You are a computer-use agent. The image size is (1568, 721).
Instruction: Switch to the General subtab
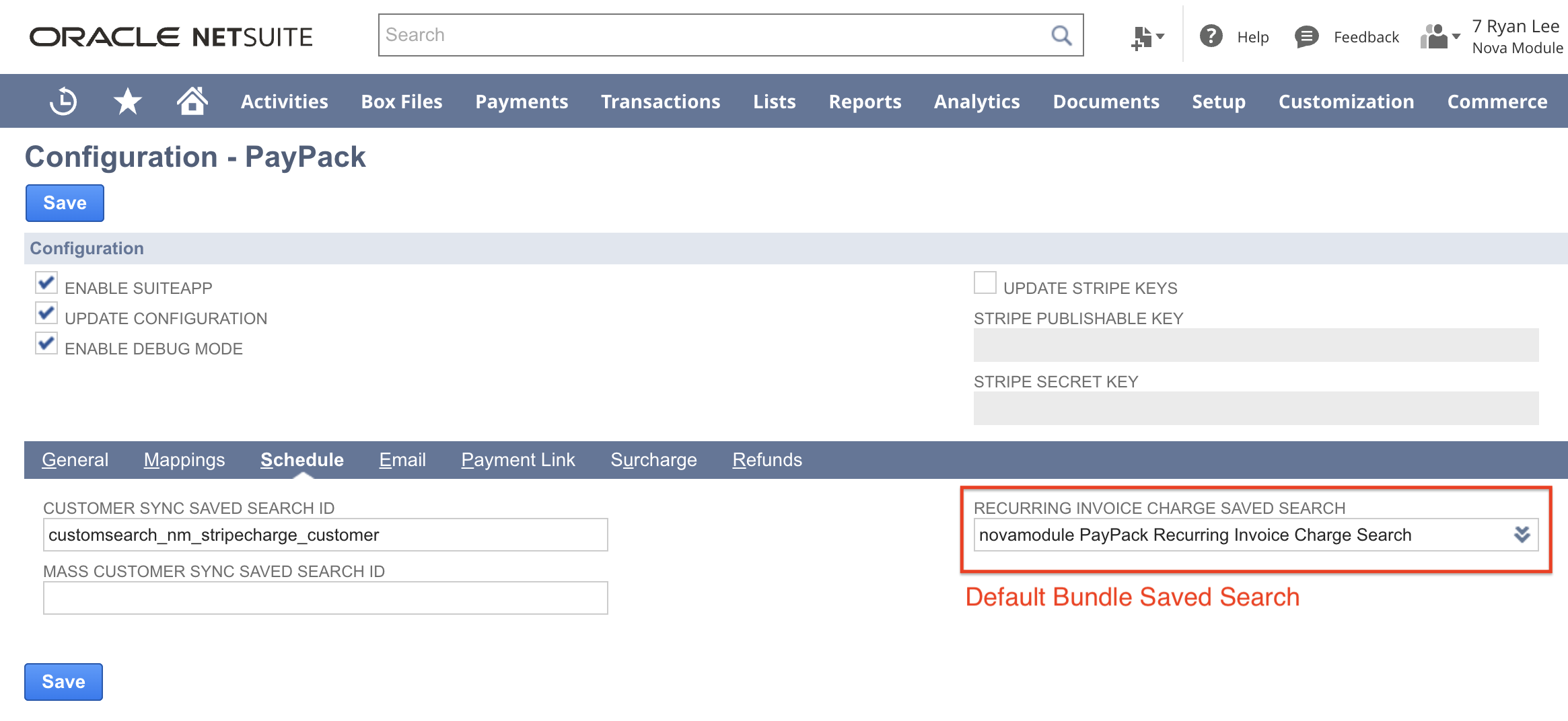75,460
